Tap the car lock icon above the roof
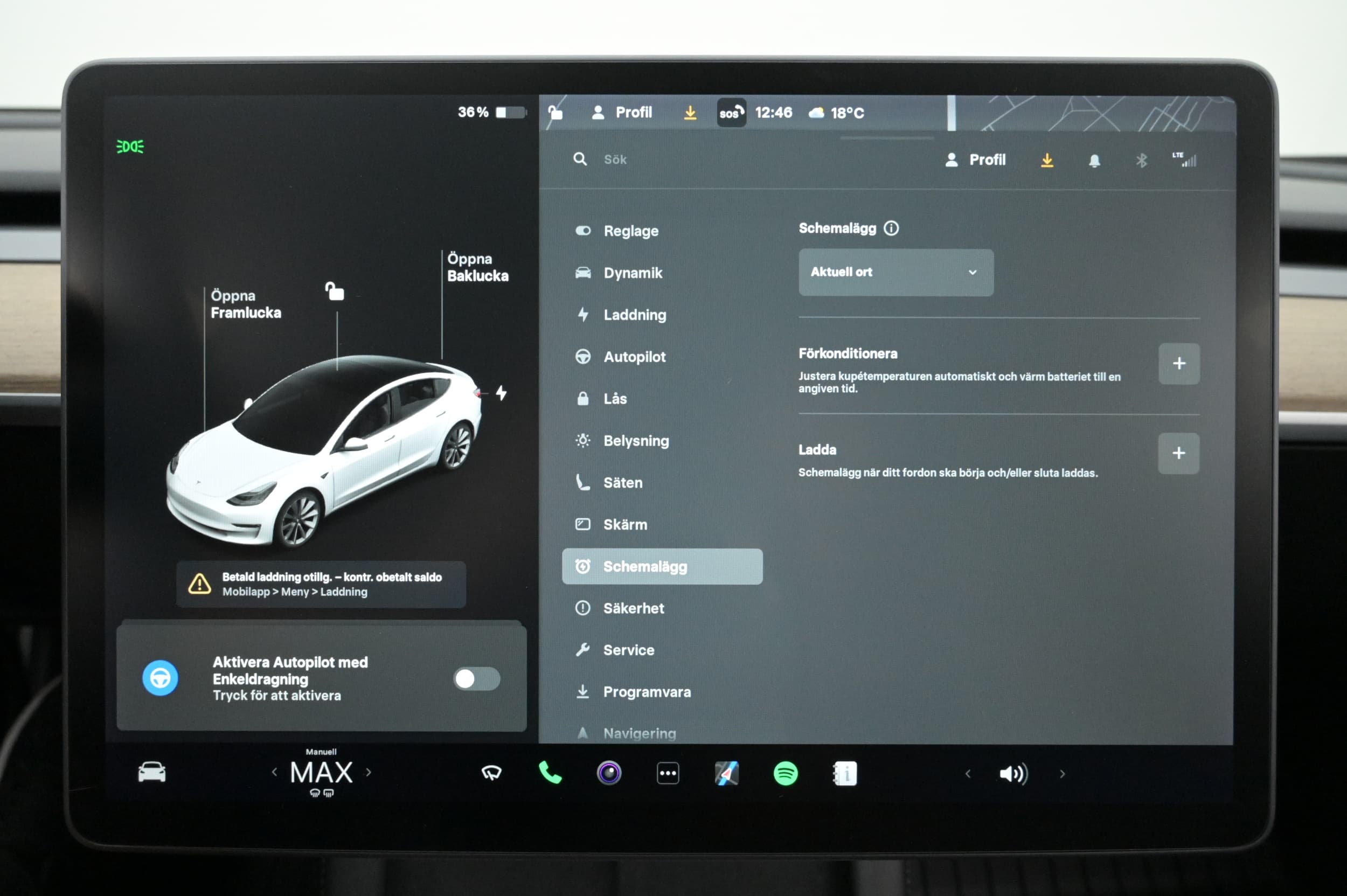Viewport: 1347px width, 896px height. [334, 291]
